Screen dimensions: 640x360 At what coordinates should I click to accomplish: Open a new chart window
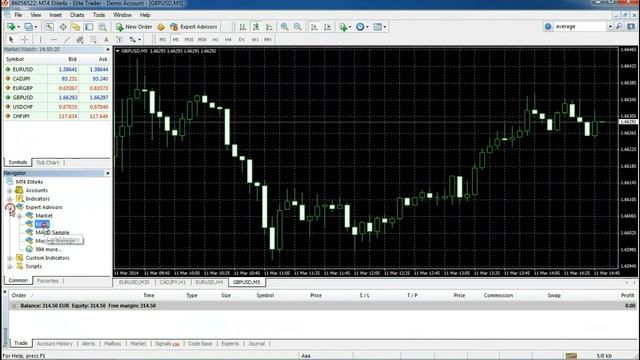pos(11,27)
